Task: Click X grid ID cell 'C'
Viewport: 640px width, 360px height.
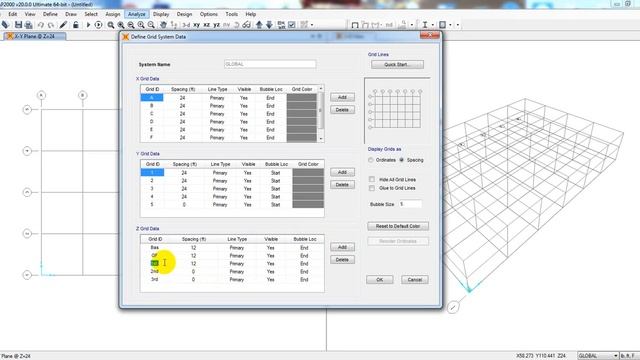Action: [x=152, y=114]
